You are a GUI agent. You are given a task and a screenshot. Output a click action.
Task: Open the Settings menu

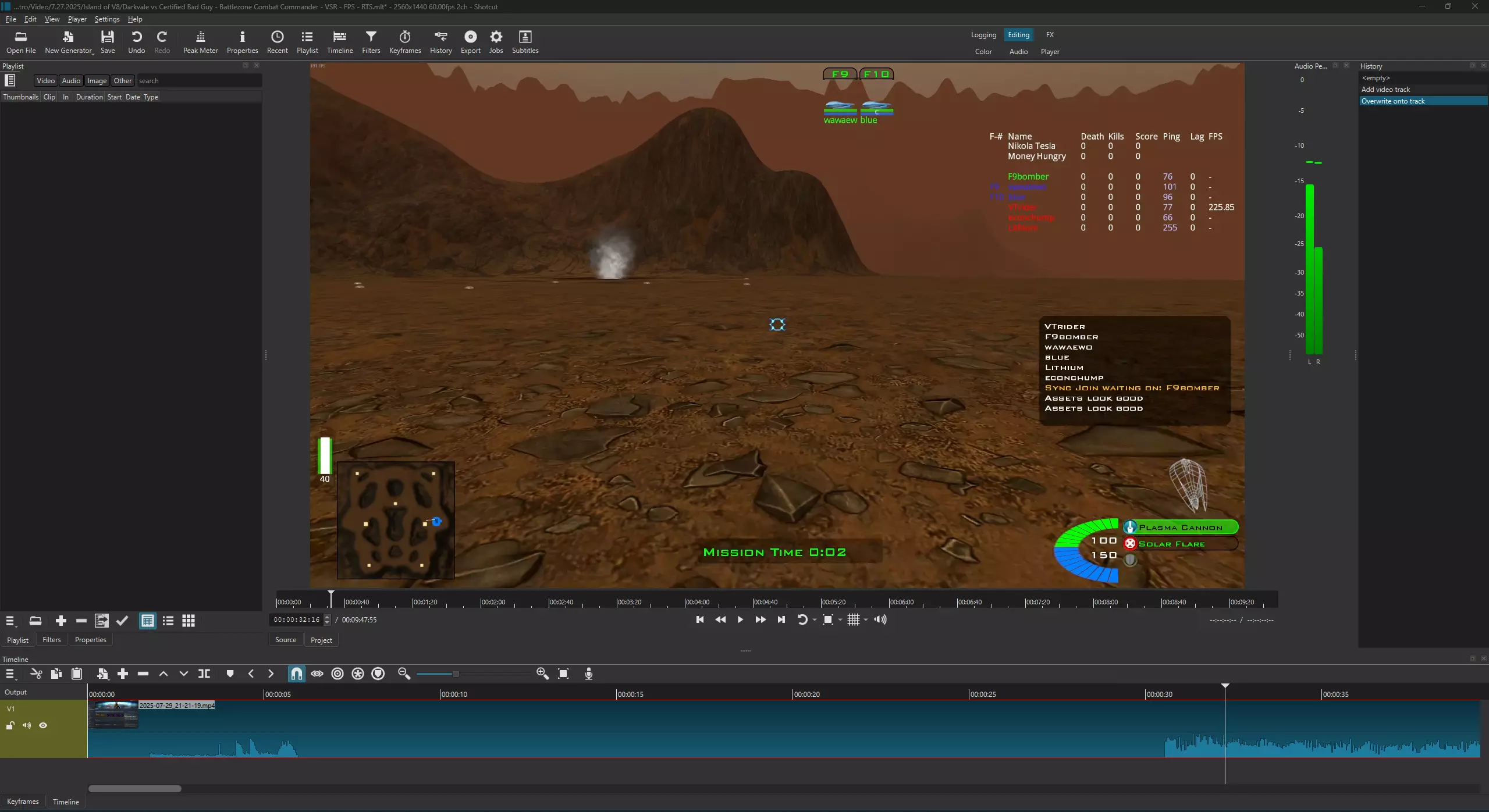(106, 19)
